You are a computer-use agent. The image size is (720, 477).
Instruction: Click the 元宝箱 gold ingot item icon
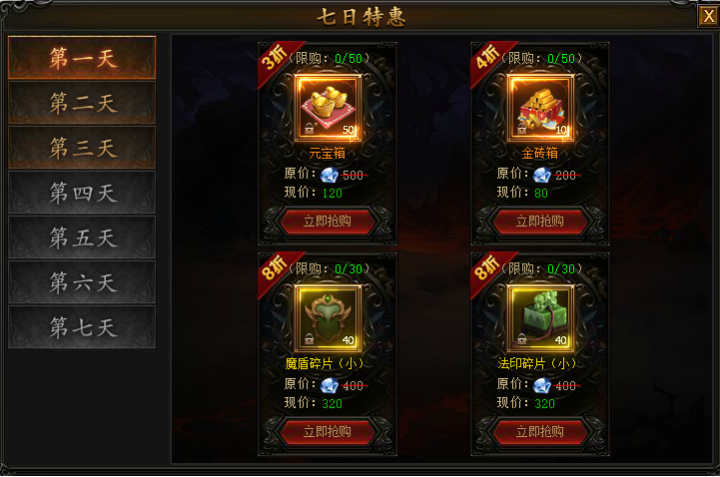pos(328,108)
